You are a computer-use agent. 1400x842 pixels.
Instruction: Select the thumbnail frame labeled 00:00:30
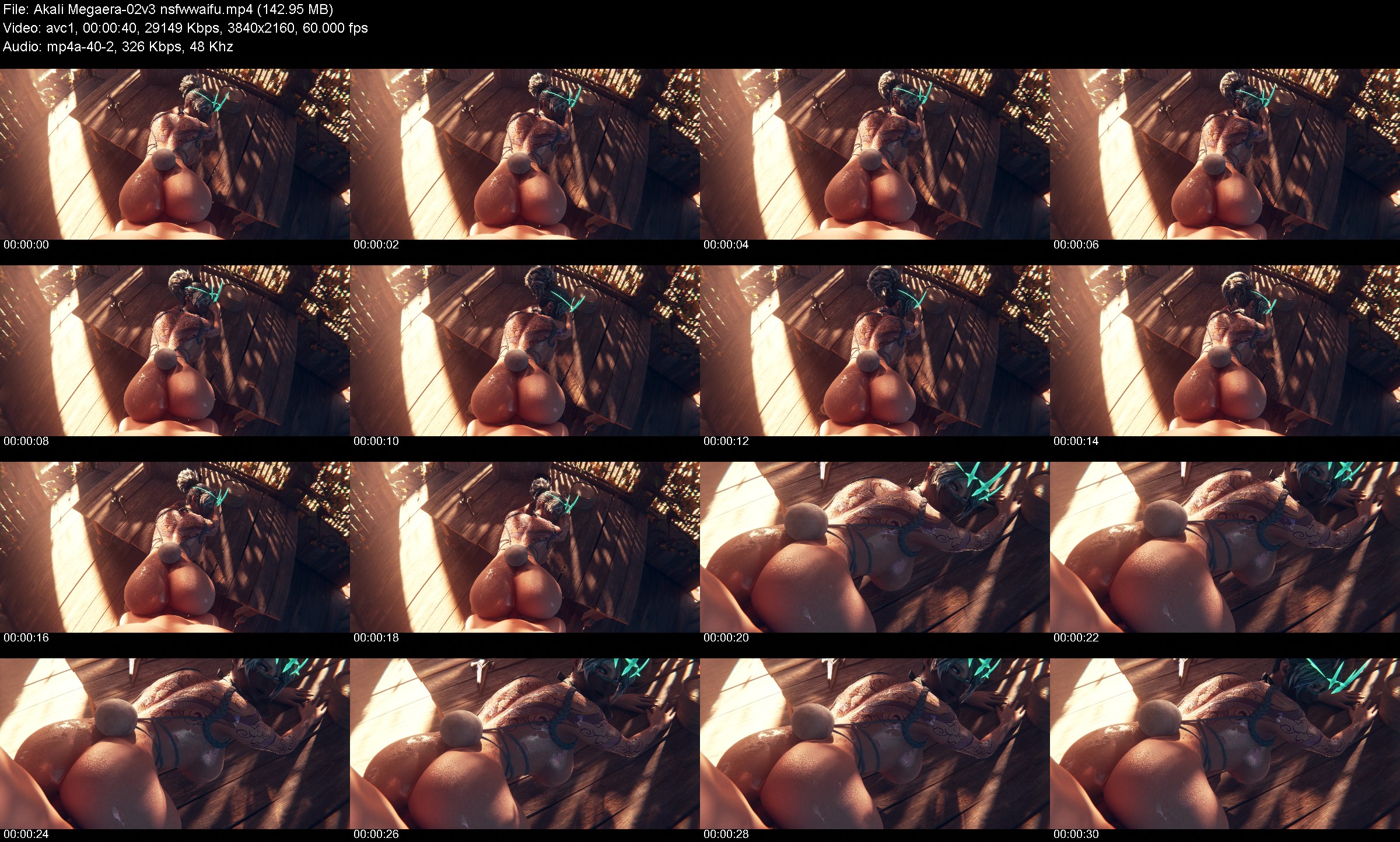1225,743
